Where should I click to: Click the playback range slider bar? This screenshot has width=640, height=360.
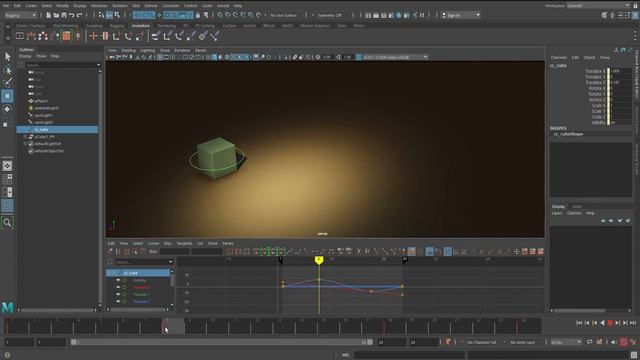221,342
